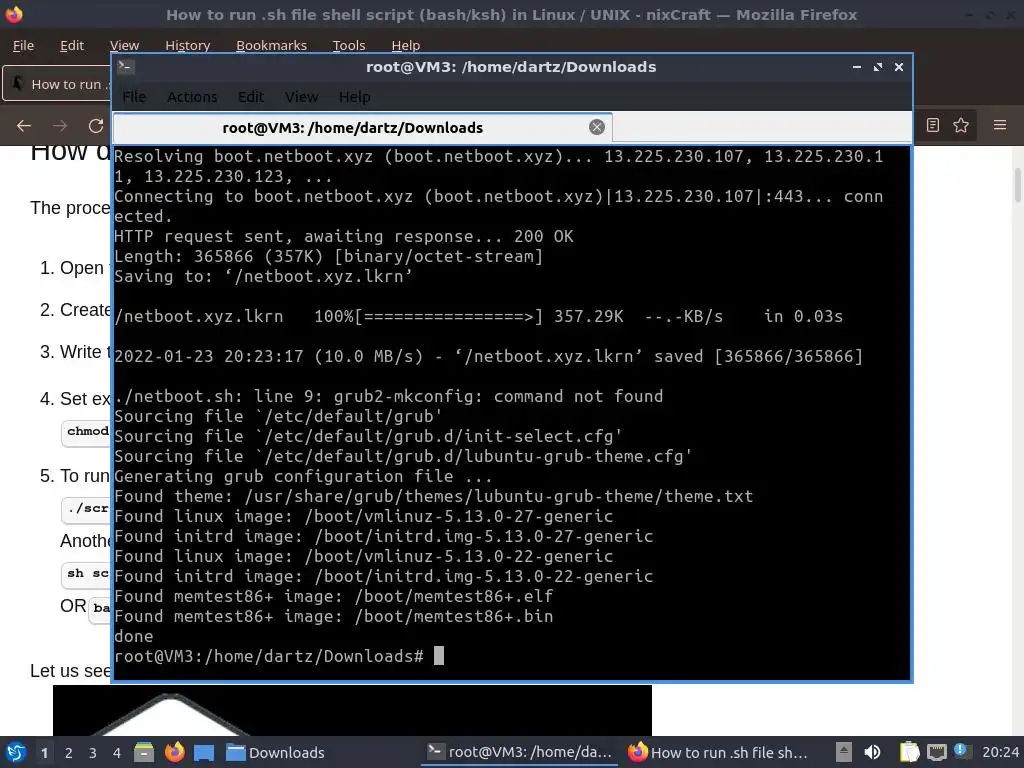Open the update notifier tray icon
The image size is (1024, 768).
point(960,751)
